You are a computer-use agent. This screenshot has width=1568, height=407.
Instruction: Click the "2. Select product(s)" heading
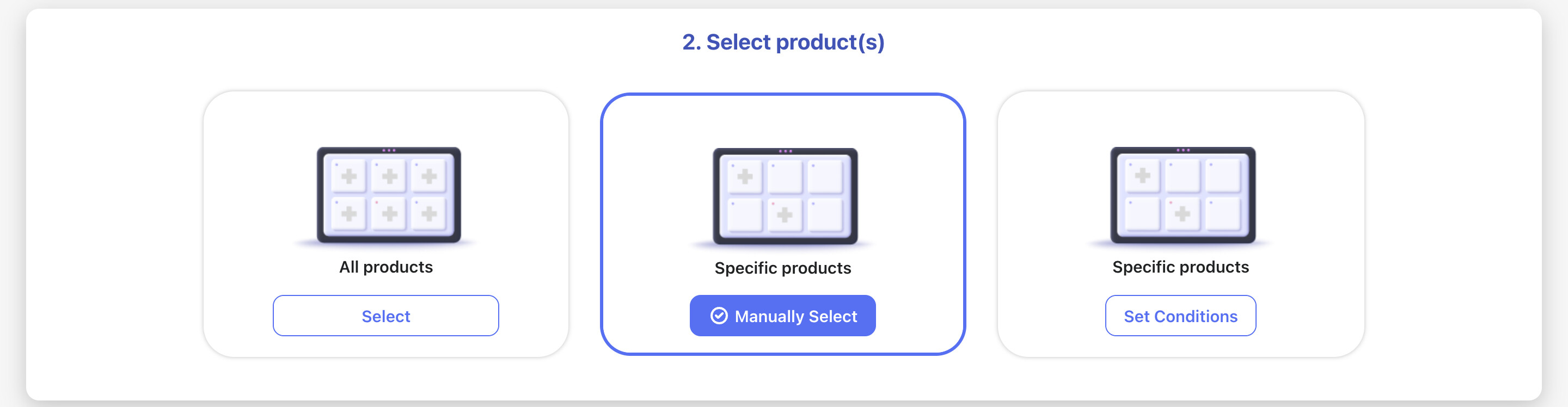[x=783, y=42]
